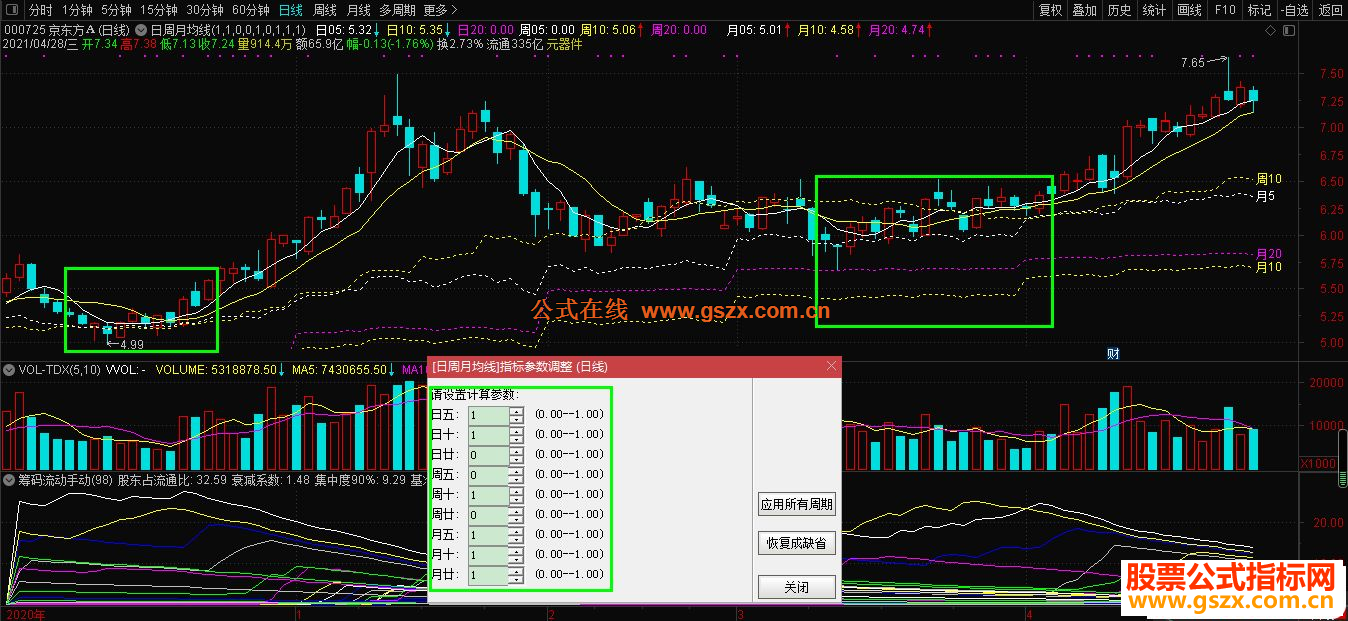Close the 指标参数调整 dialog with X
The width and height of the screenshot is (1348, 621).
(x=831, y=367)
